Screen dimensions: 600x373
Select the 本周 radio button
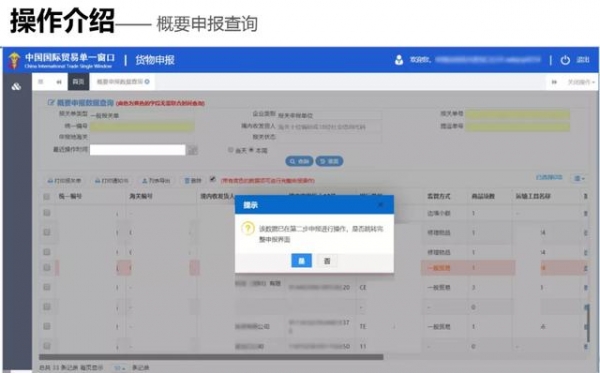click(x=251, y=150)
